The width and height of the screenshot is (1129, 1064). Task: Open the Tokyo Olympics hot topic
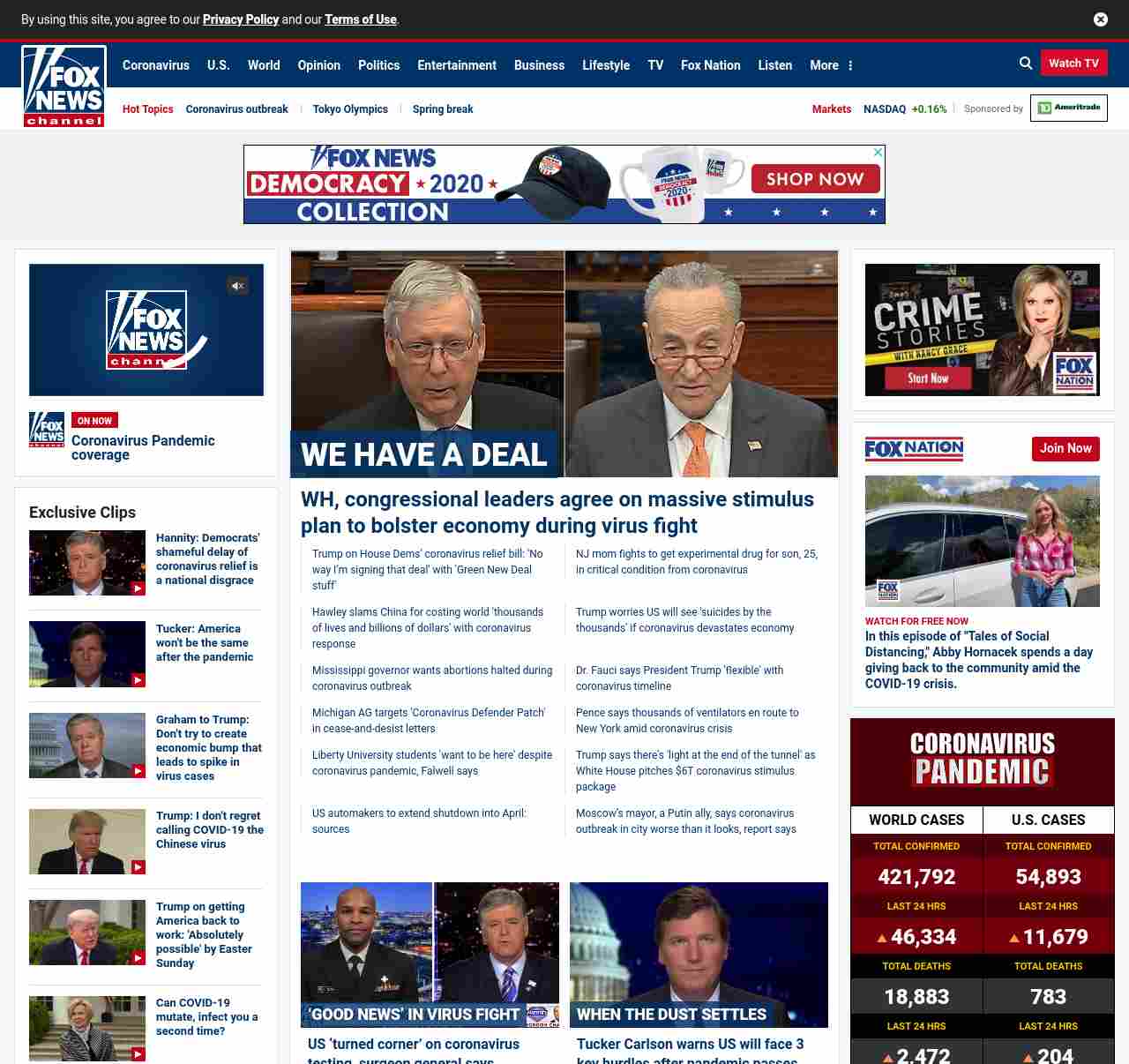pos(350,109)
